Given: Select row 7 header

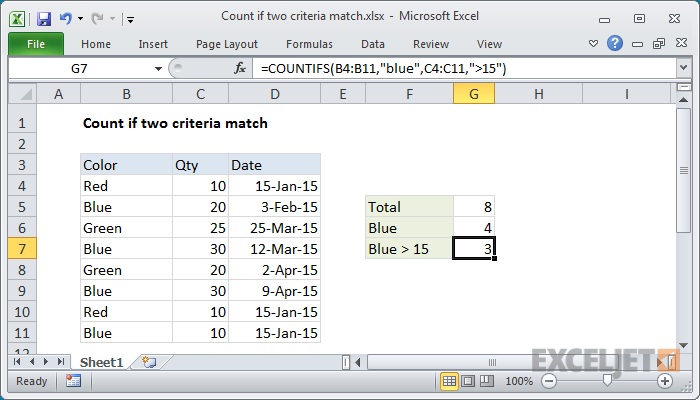Looking at the screenshot, I should pos(22,249).
